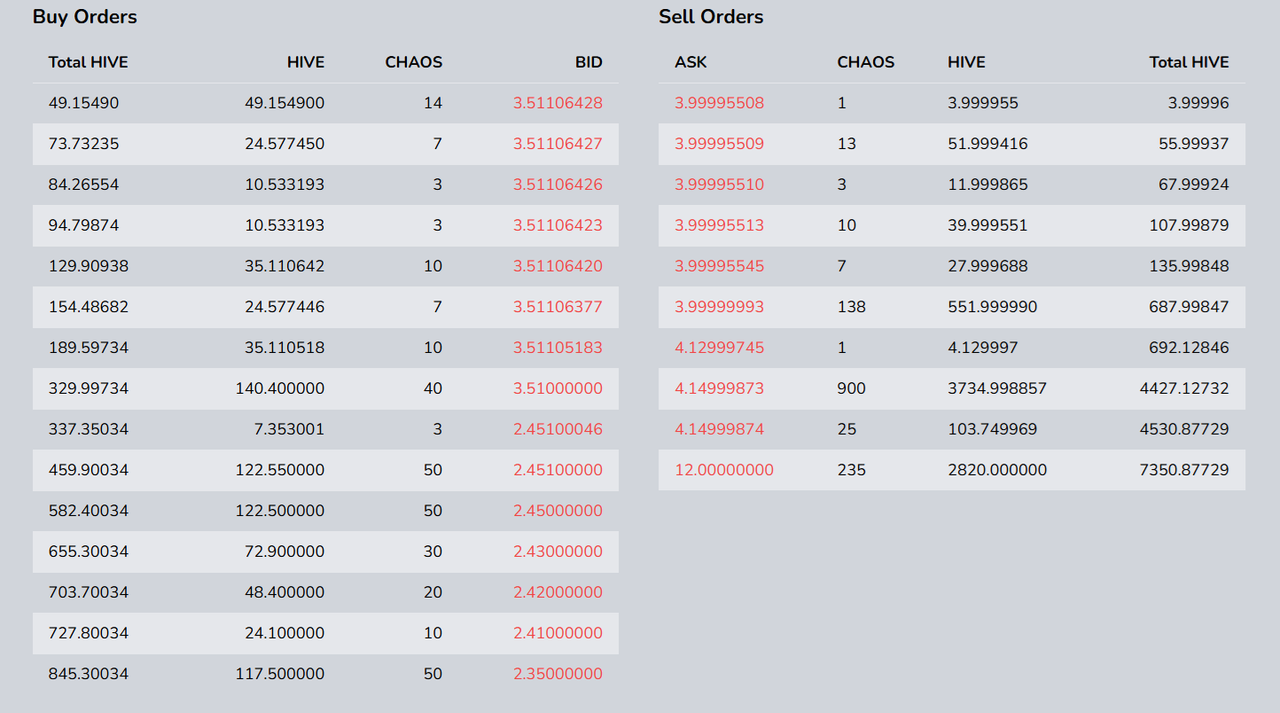Select the lowest bid 2.35000000
This screenshot has height=713, width=1280.
(557, 674)
